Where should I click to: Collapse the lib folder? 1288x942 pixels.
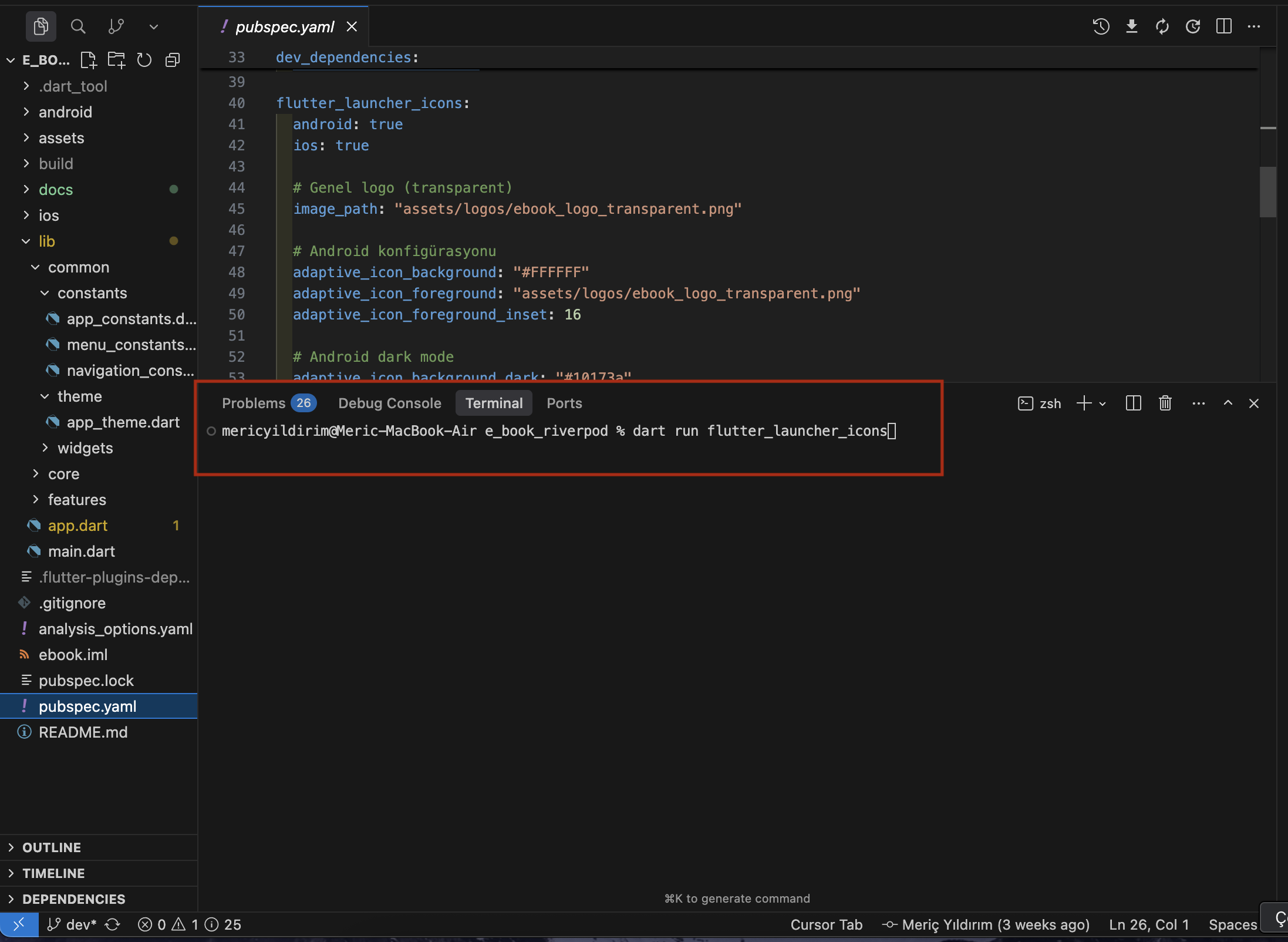point(46,241)
